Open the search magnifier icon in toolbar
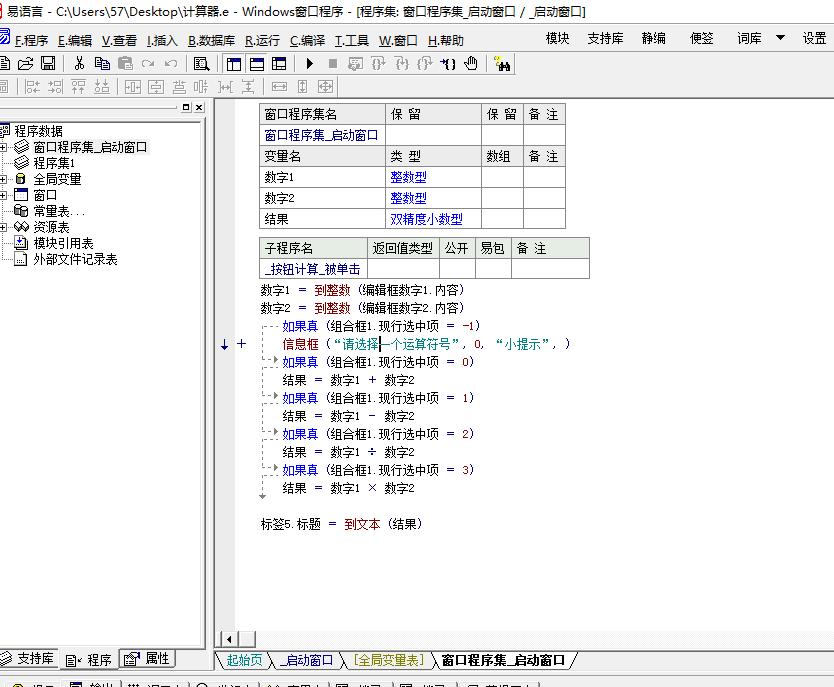The image size is (834, 687). tap(202, 64)
